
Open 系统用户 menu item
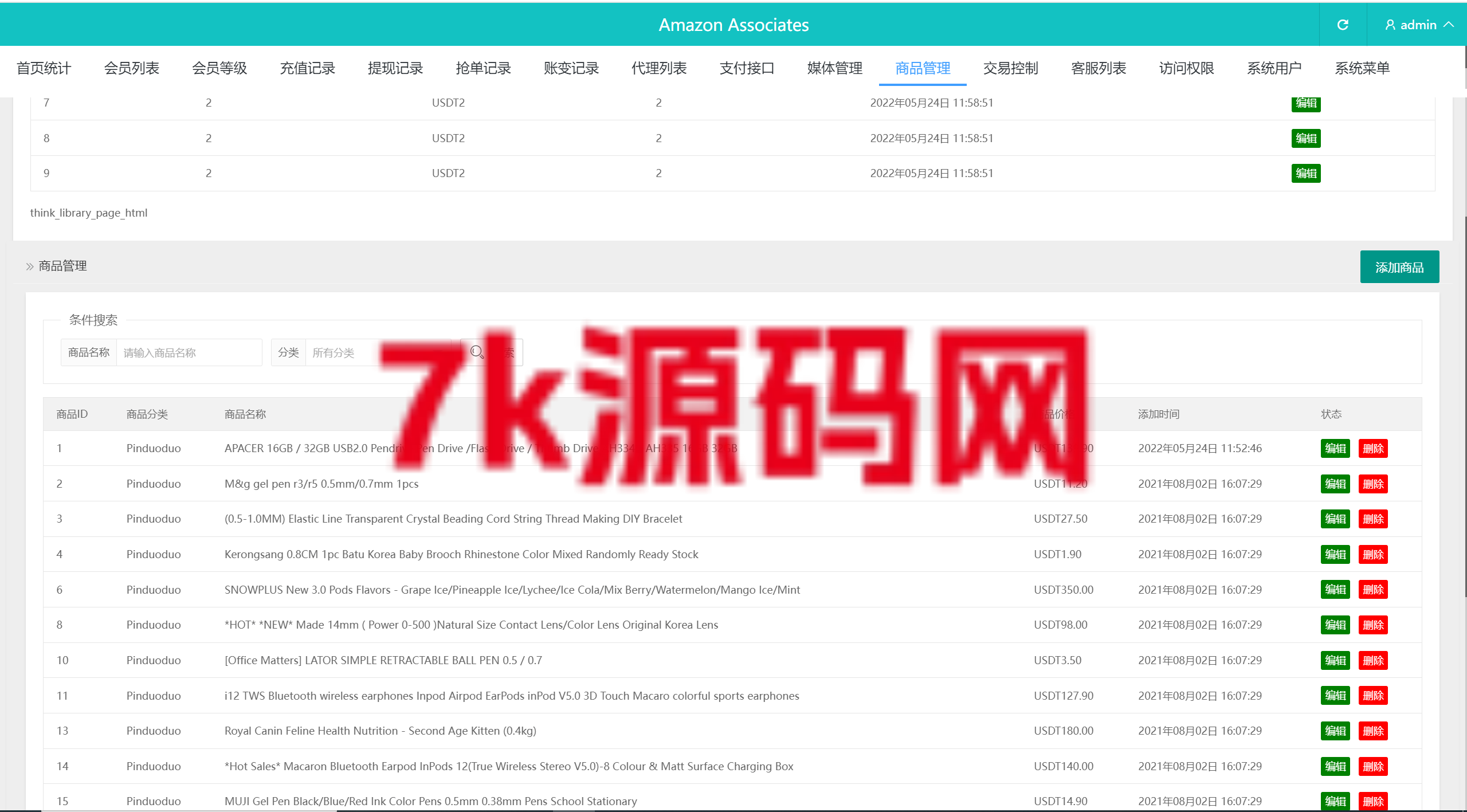pos(1274,68)
